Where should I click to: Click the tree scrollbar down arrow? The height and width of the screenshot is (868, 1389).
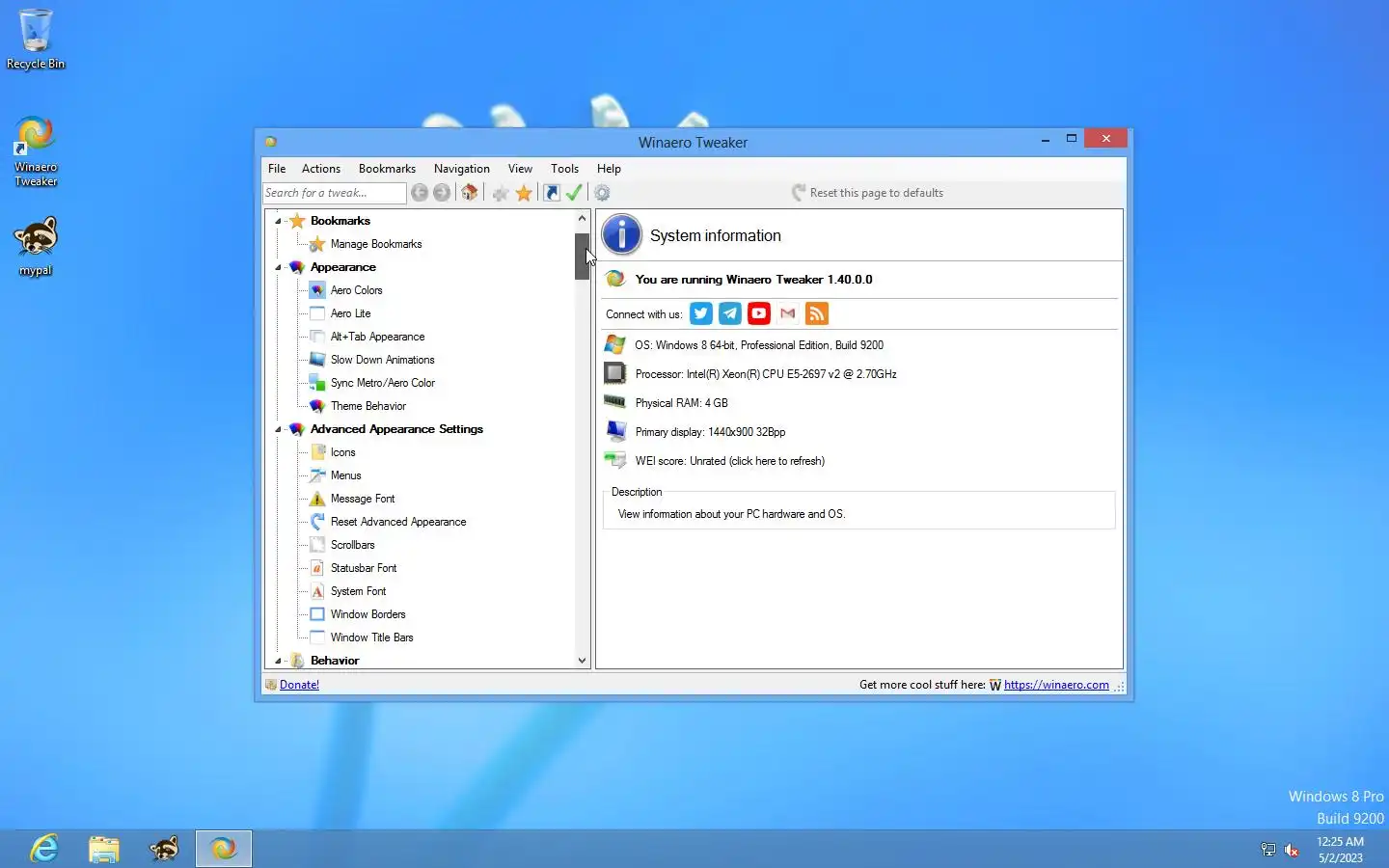pos(582,661)
